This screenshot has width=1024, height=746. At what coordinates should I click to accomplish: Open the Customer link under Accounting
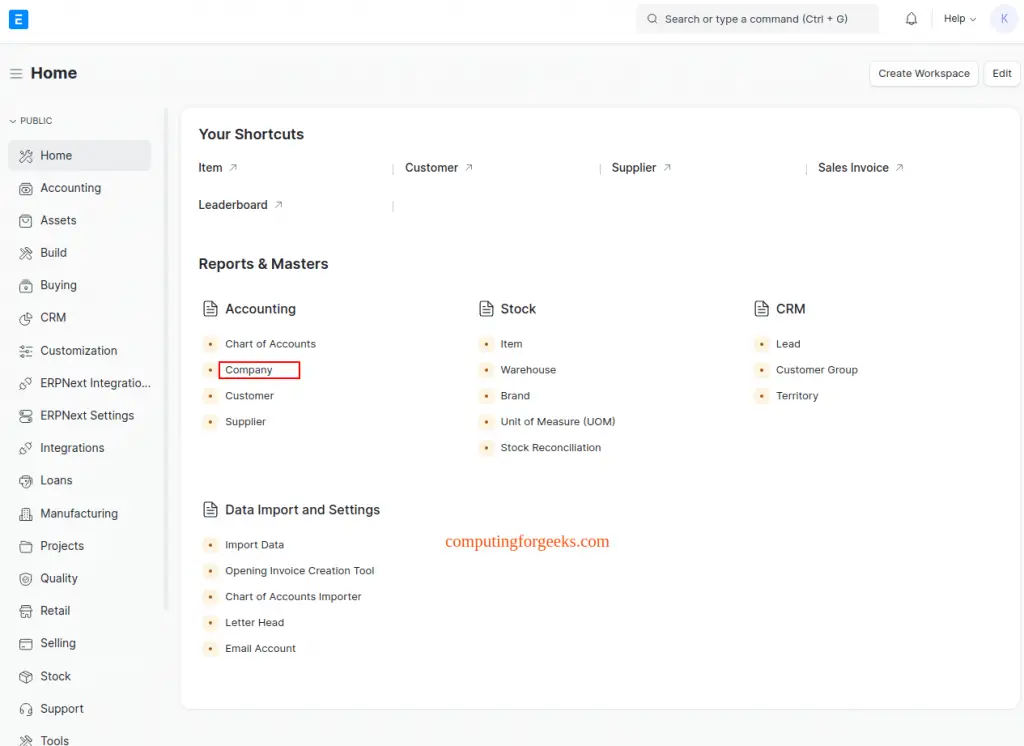tap(249, 396)
